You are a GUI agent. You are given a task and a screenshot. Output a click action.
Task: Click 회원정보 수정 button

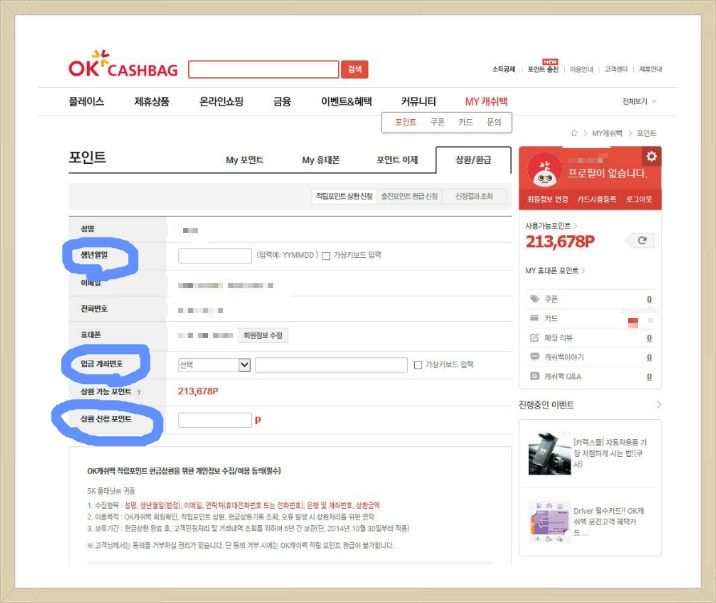pyautogui.click(x=263, y=336)
